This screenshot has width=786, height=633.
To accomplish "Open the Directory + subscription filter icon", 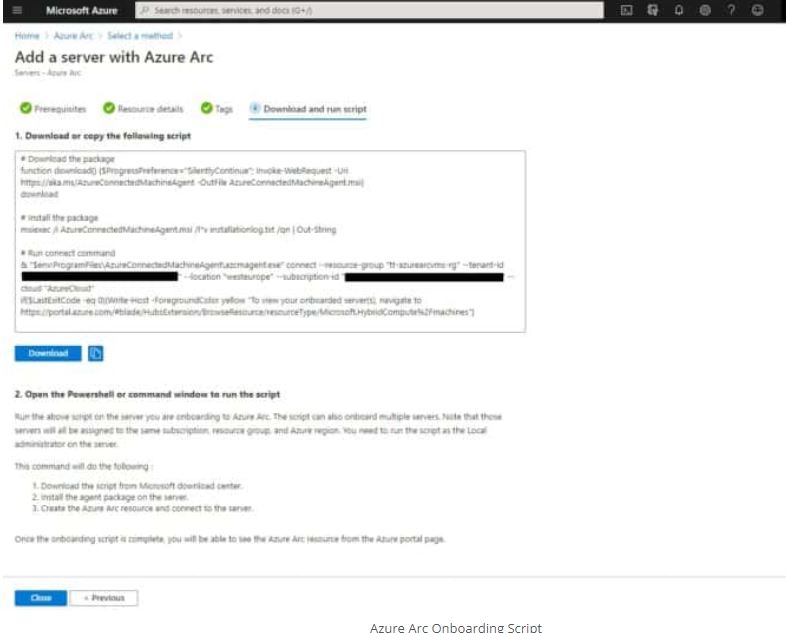I will (653, 10).
